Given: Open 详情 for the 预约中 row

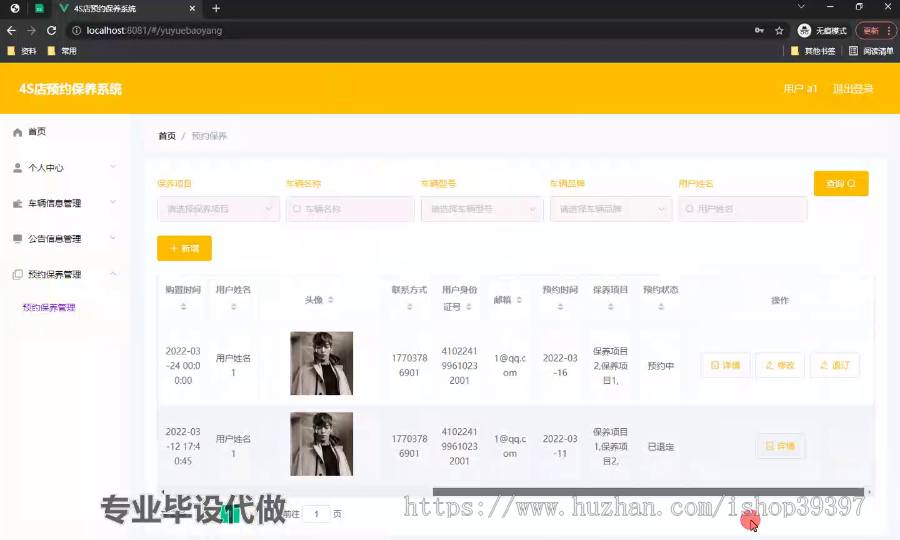Looking at the screenshot, I should (x=726, y=366).
